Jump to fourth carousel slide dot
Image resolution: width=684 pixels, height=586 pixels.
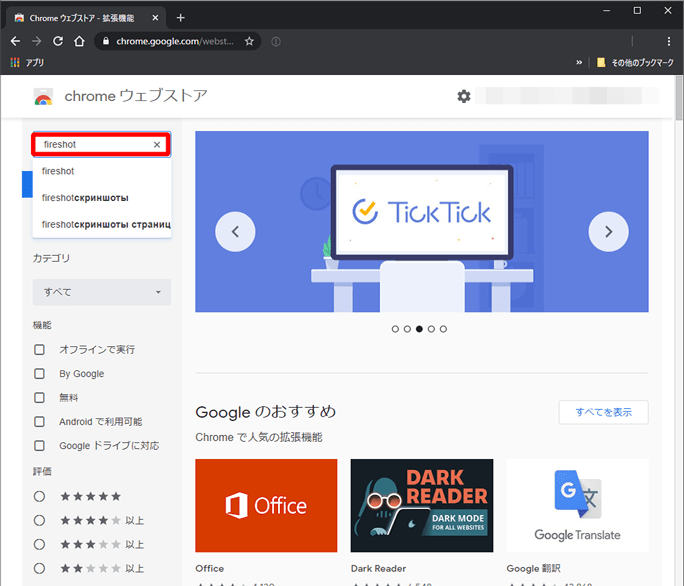click(x=431, y=329)
